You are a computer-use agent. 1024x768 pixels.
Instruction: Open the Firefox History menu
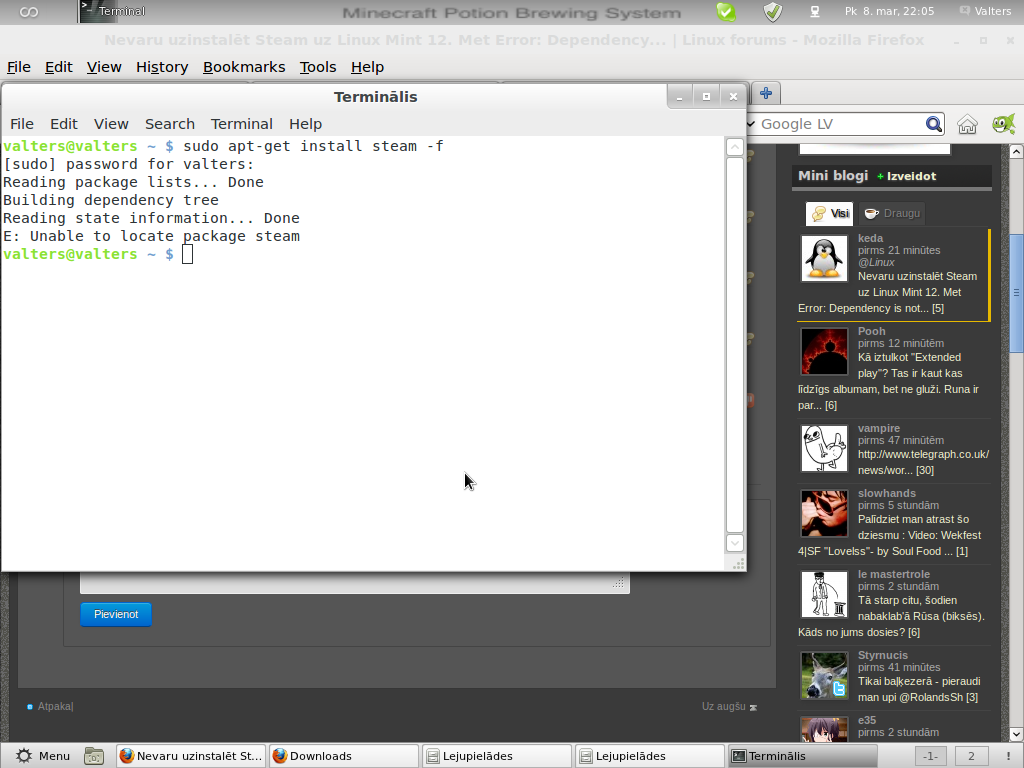pyautogui.click(x=162, y=67)
